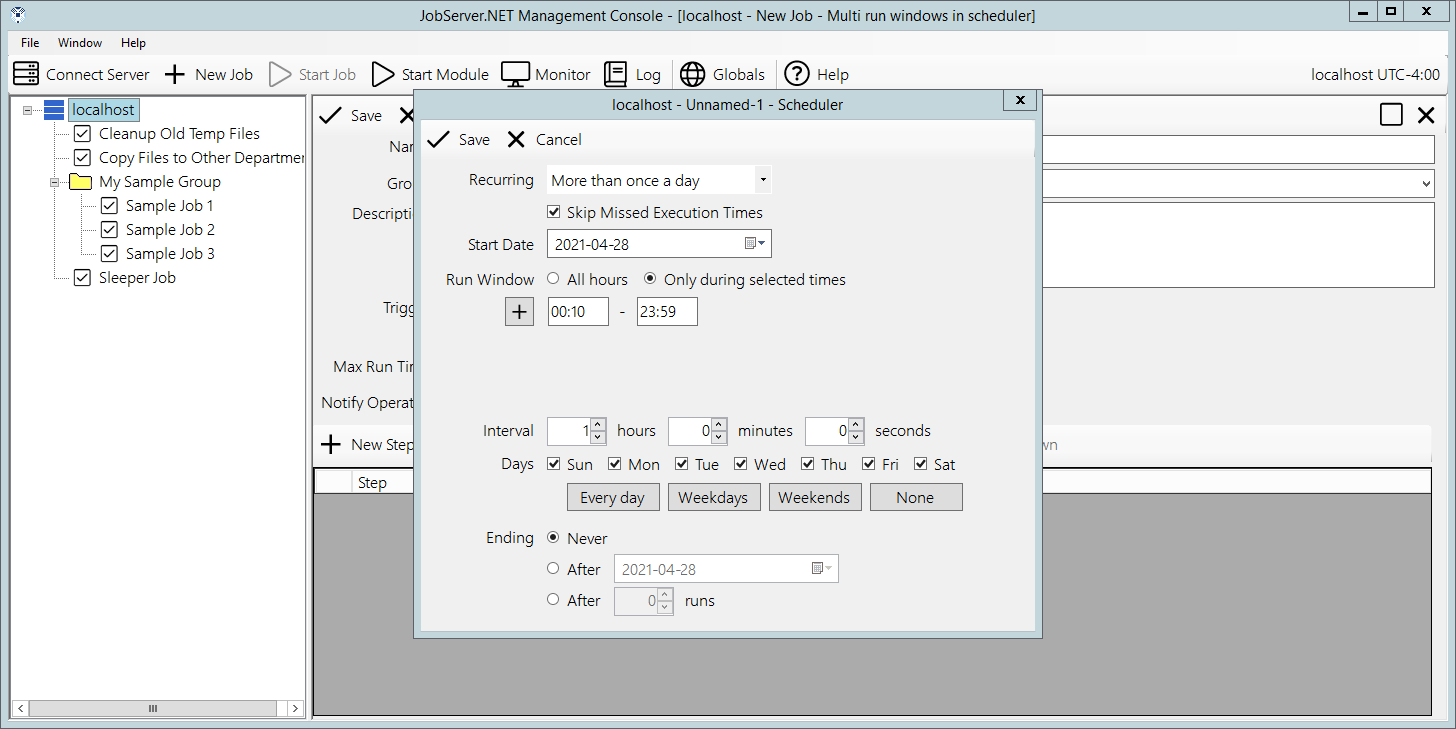Add a run window with the plus icon
The height and width of the screenshot is (729, 1456).
(x=519, y=311)
